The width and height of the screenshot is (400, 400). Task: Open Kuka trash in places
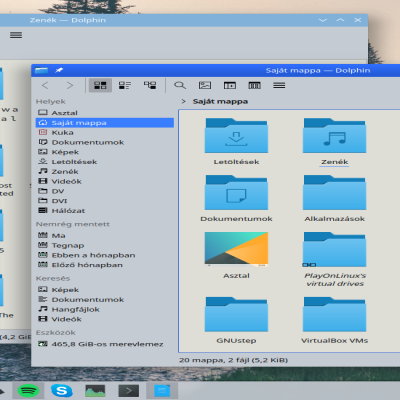(x=105, y=132)
